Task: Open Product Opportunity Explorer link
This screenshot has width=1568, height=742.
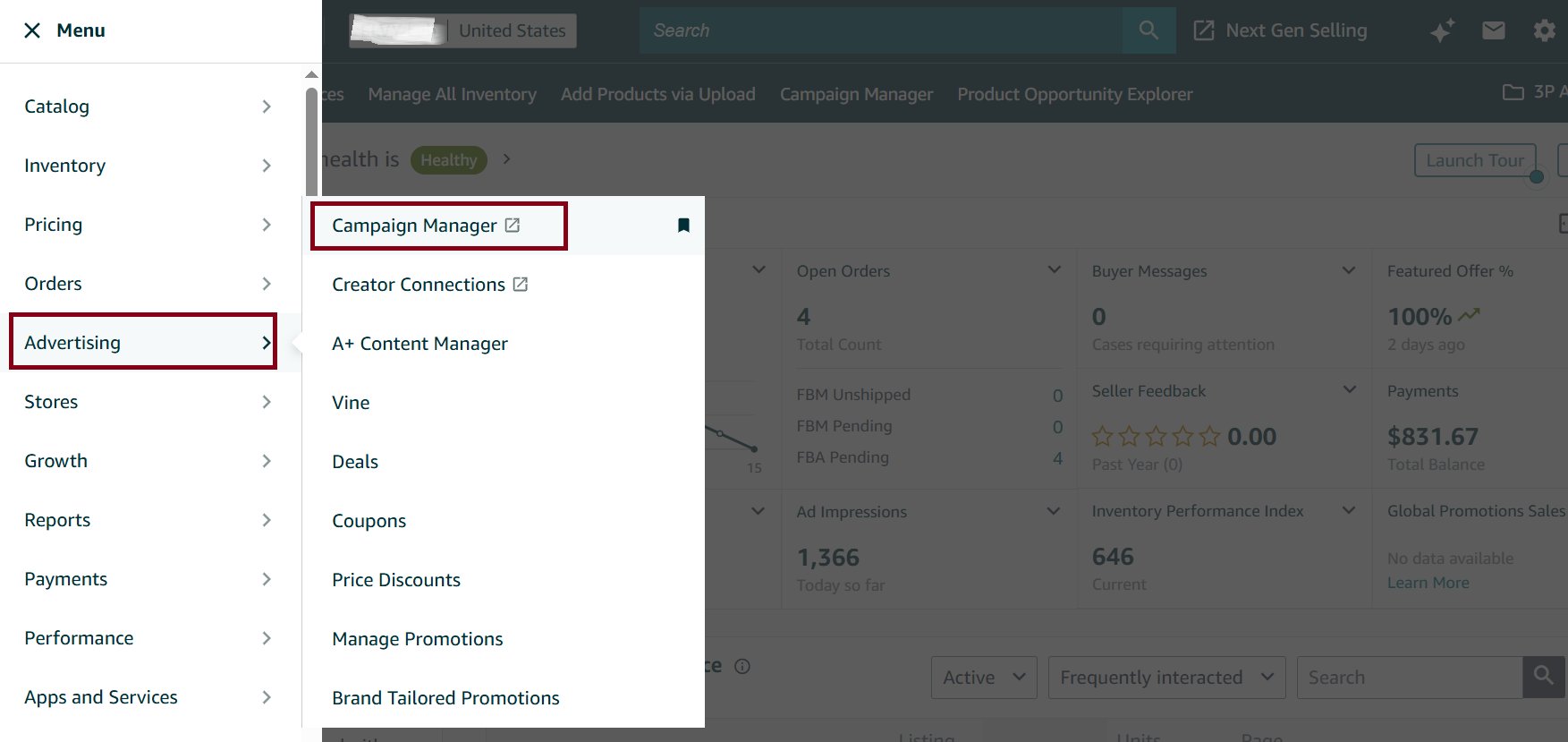Action: pos(1075,94)
